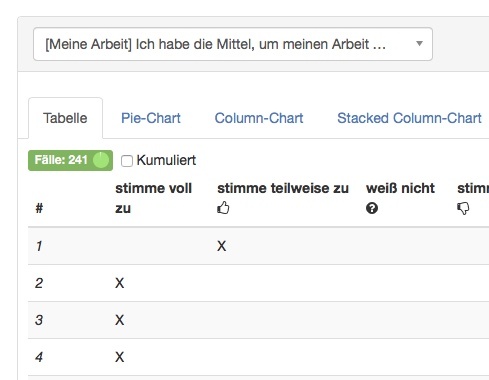The width and height of the screenshot is (489, 380).
Task: Click the thumbs-down icon in the header
Action: pos(463,208)
